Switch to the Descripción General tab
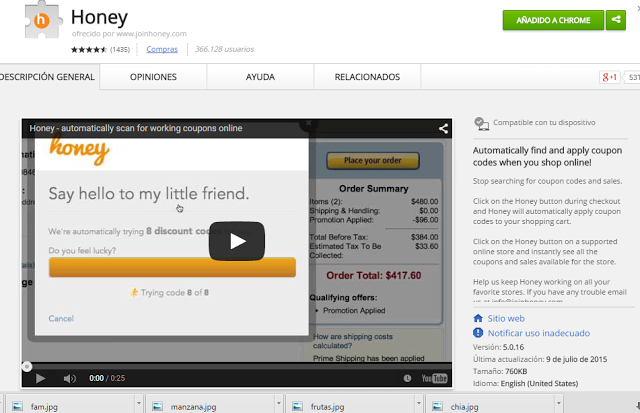This screenshot has height=413, width=640. coord(47,77)
